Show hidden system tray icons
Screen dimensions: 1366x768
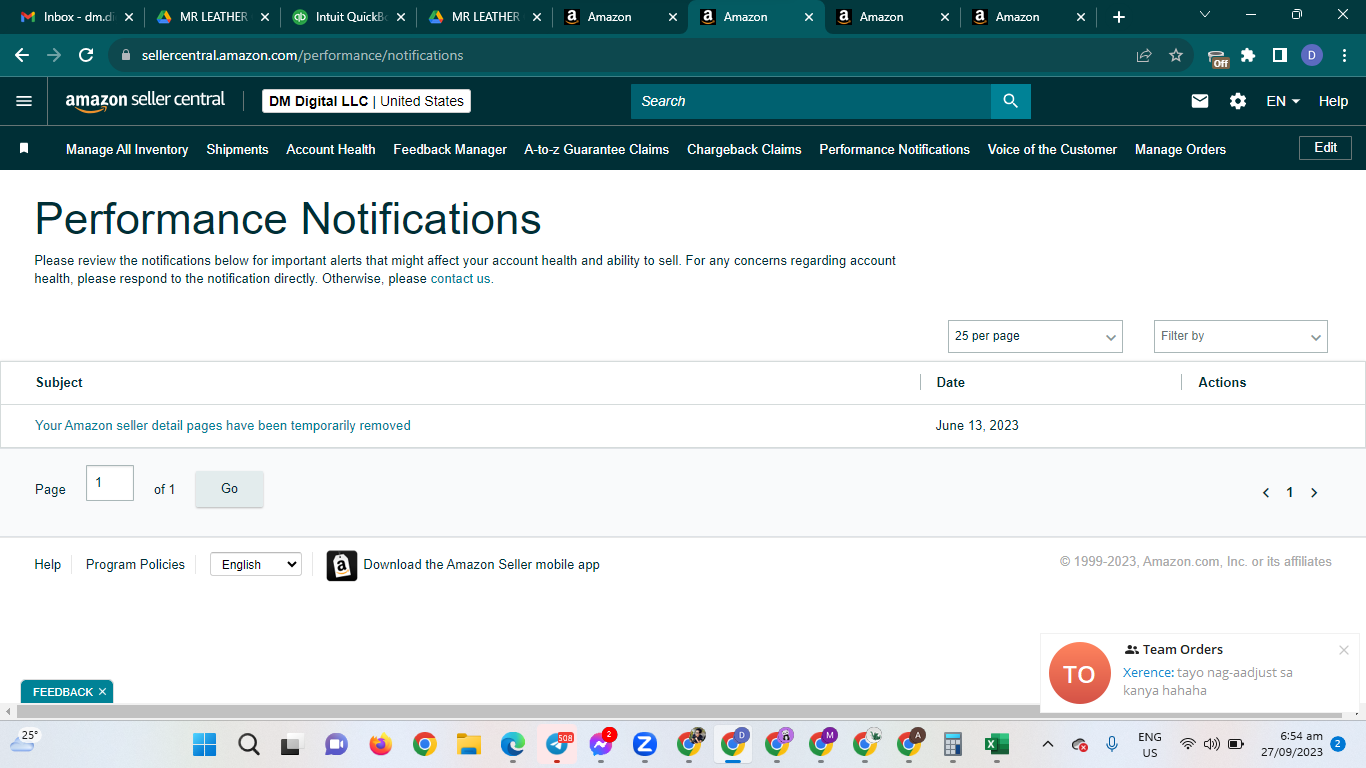[1047, 744]
